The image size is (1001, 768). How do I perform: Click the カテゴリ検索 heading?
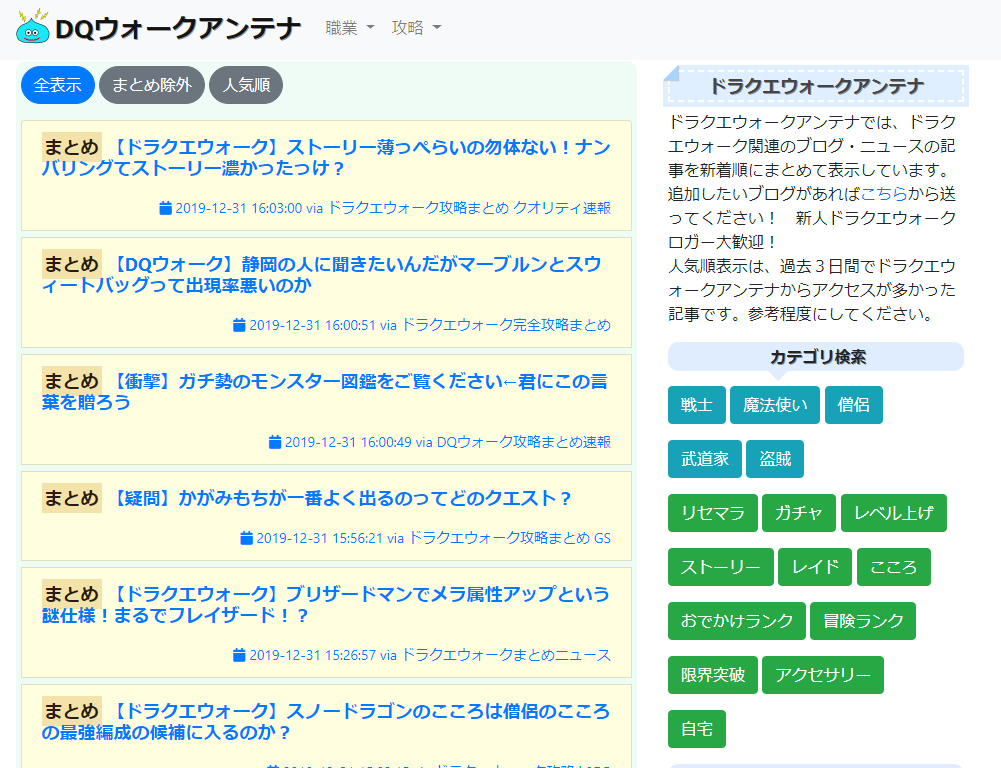pyautogui.click(x=818, y=357)
